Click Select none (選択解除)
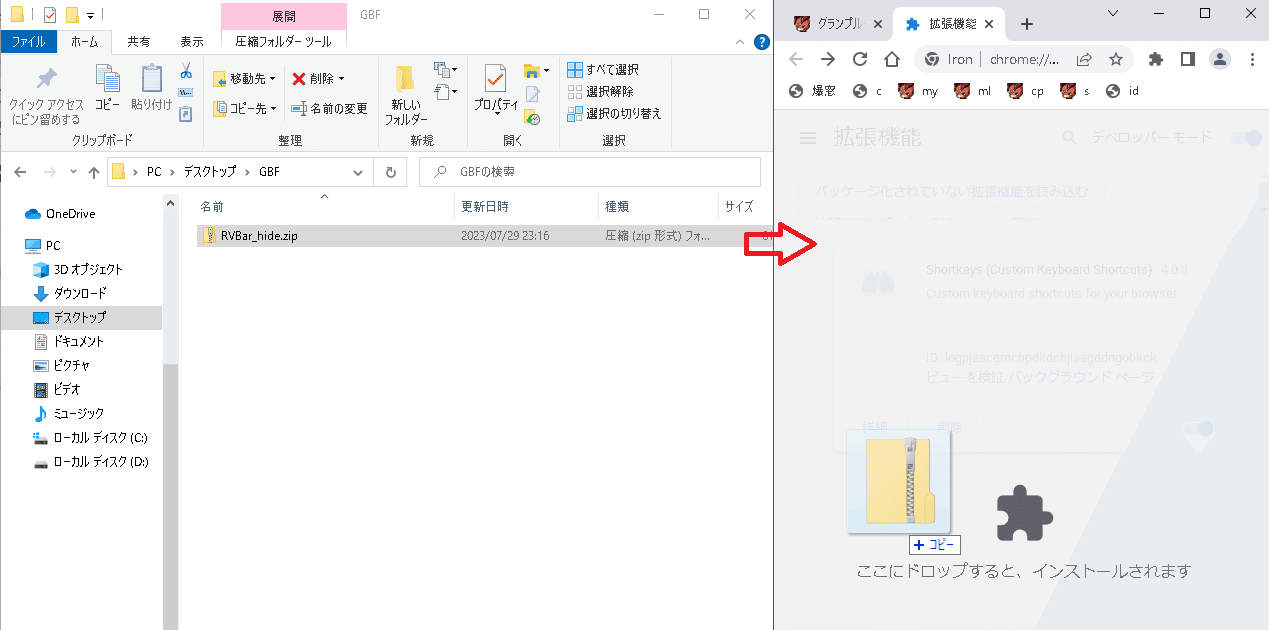 601,91
